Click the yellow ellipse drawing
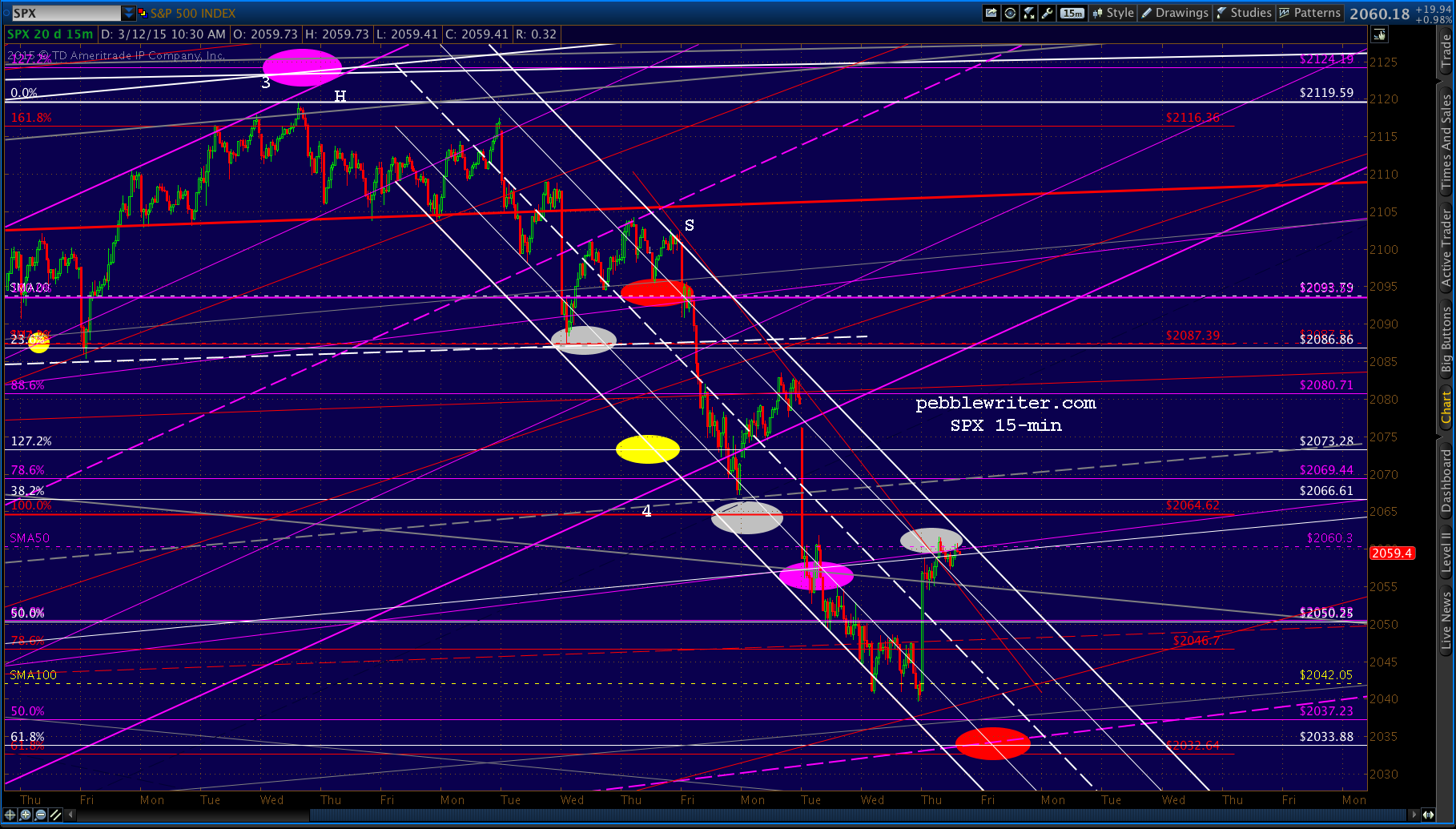1456x829 pixels. pyautogui.click(x=648, y=449)
